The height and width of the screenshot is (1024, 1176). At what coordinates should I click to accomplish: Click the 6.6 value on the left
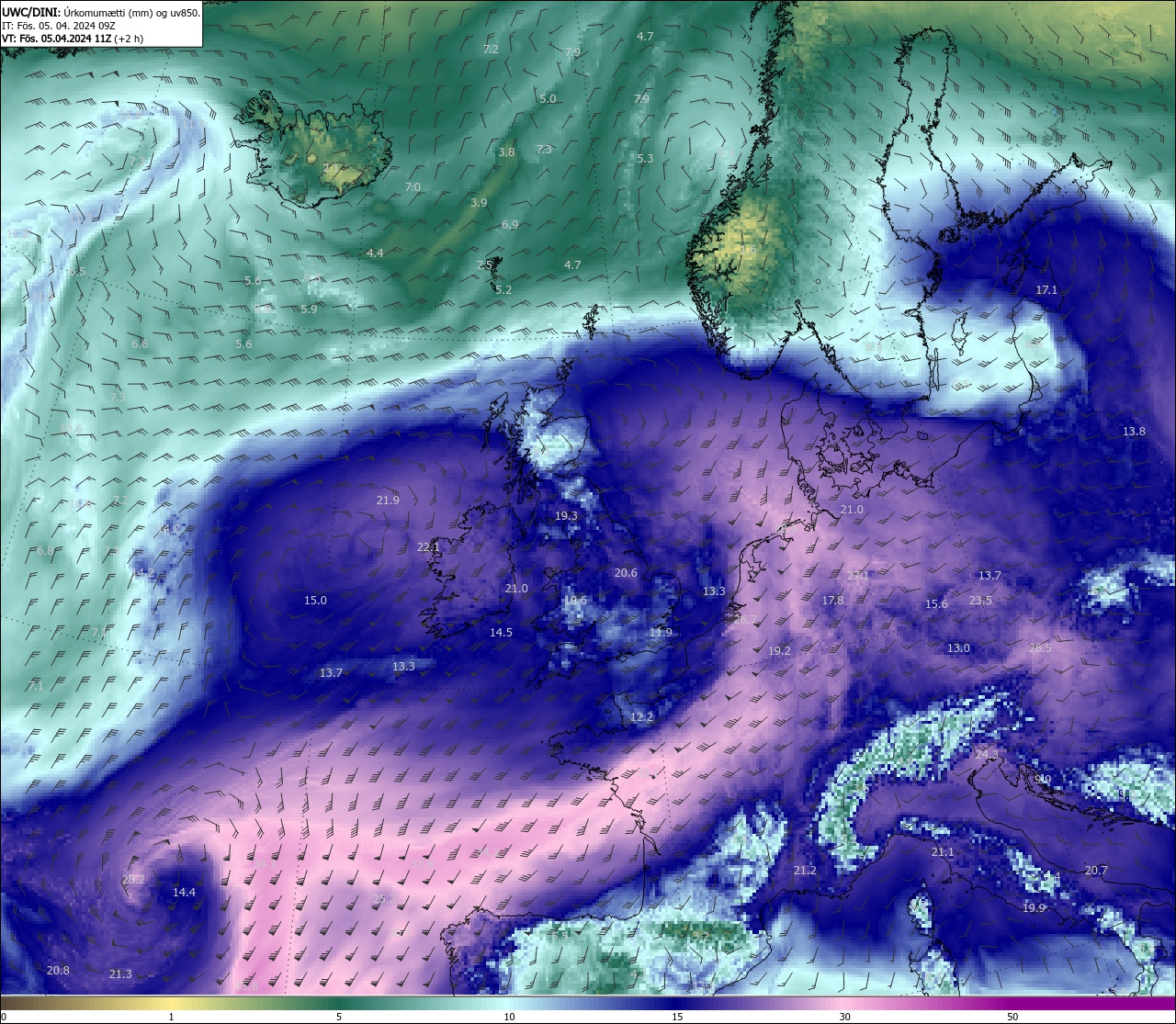coord(140,343)
